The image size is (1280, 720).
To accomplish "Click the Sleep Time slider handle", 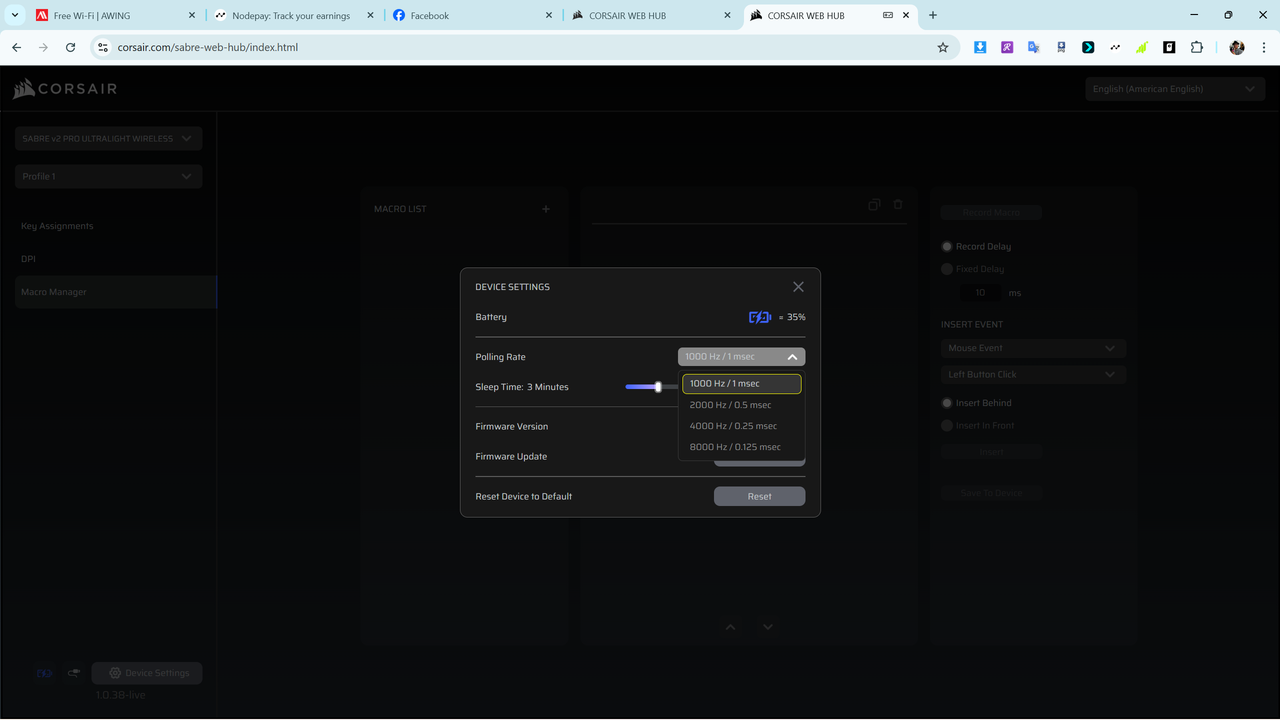I will pos(658,387).
